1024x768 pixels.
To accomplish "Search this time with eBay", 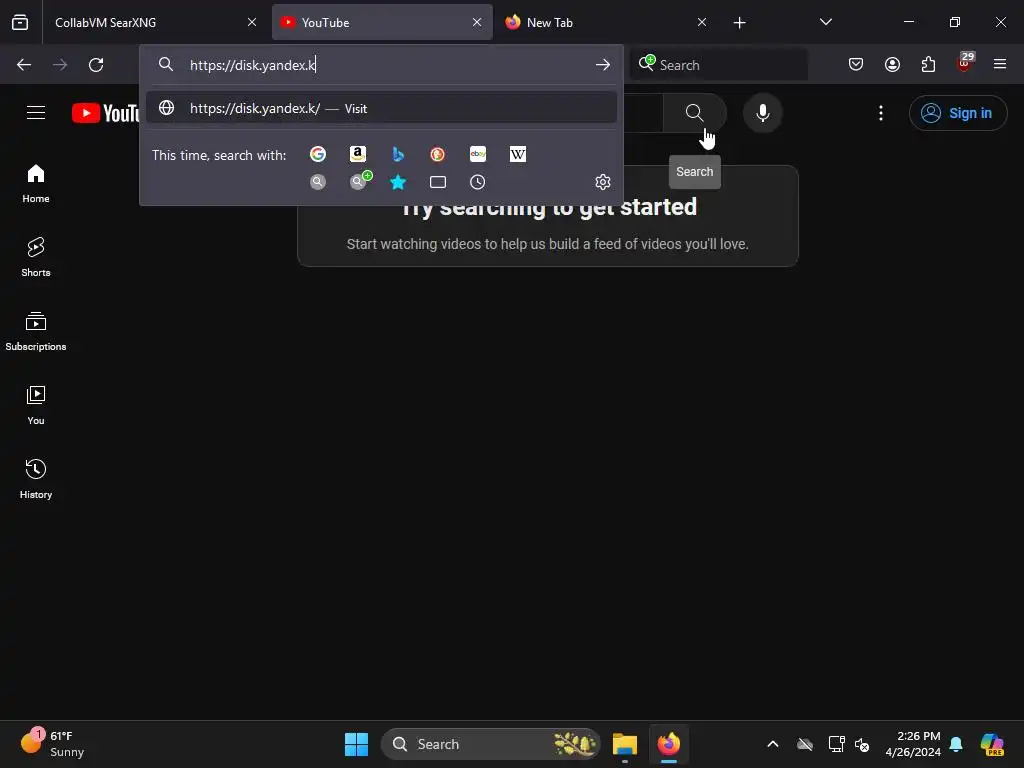I will (478, 154).
